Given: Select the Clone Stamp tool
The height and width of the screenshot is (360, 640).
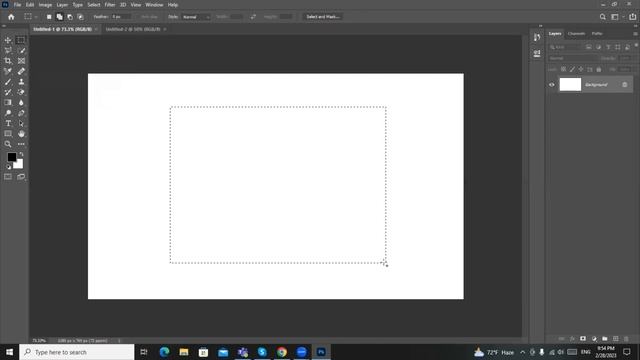Looking at the screenshot, I should click(21, 82).
